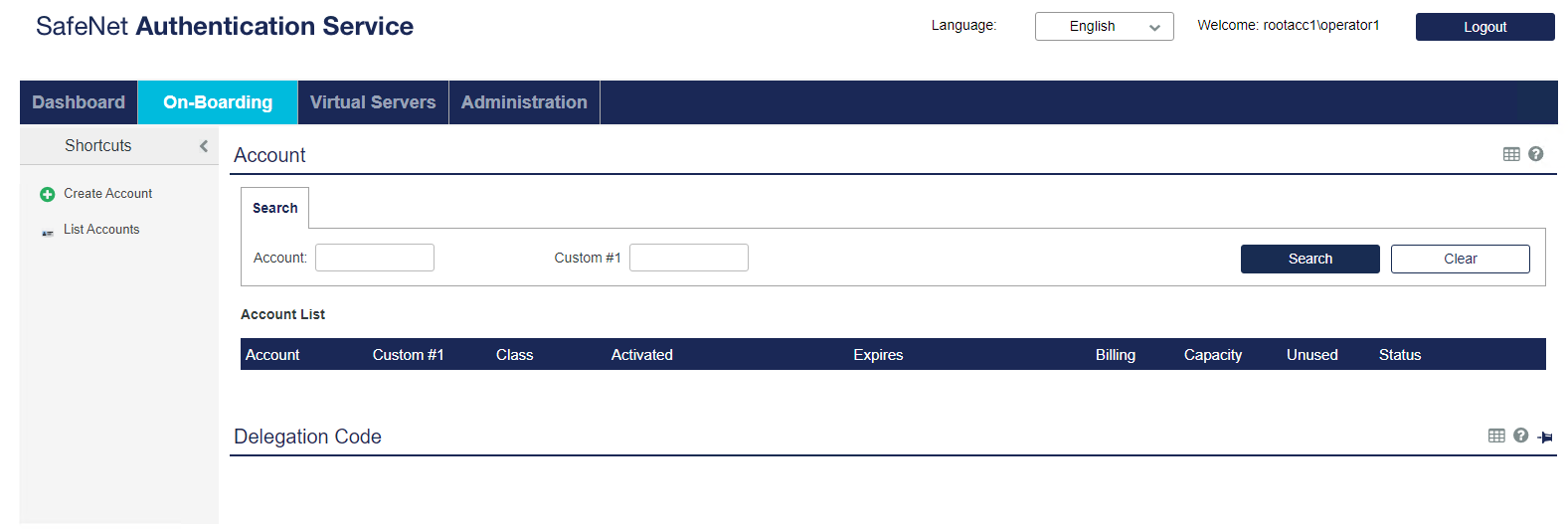Pin the Delegation Code module
This screenshot has width=1568, height=529.
pos(1545,437)
